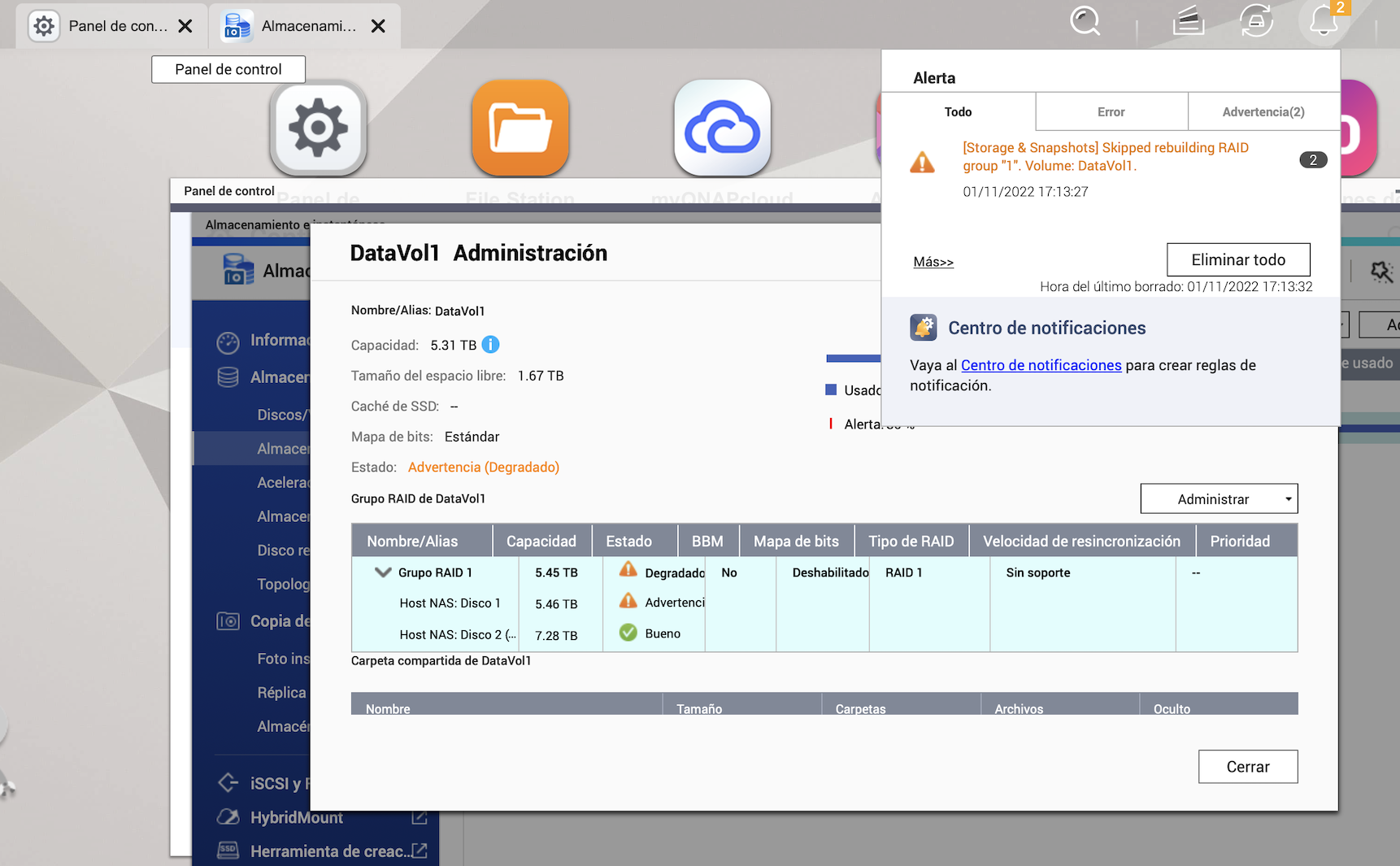
Task: Click the Notification Center bell icon
Action: point(924,328)
